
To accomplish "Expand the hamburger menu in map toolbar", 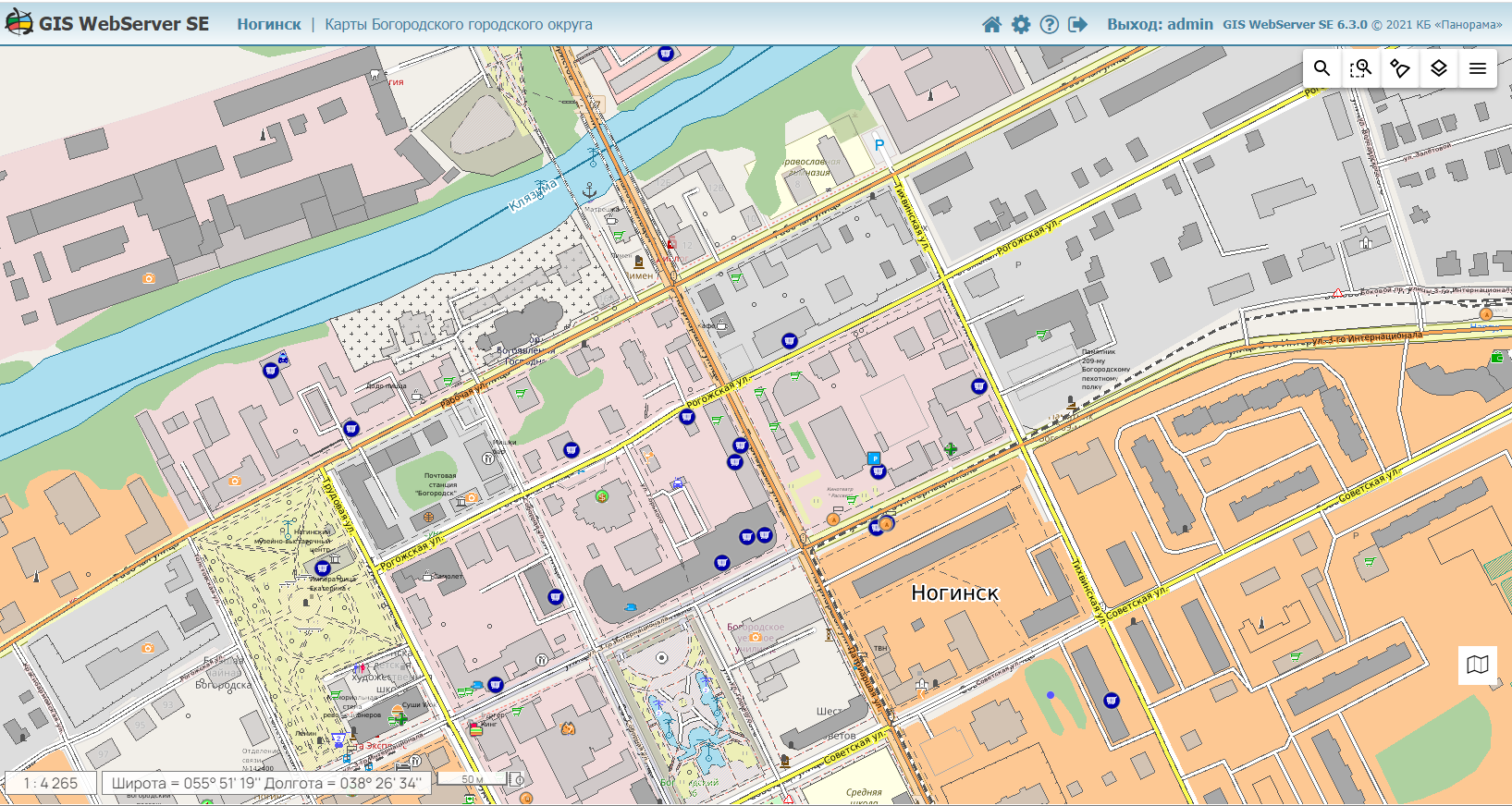I will coord(1478,68).
